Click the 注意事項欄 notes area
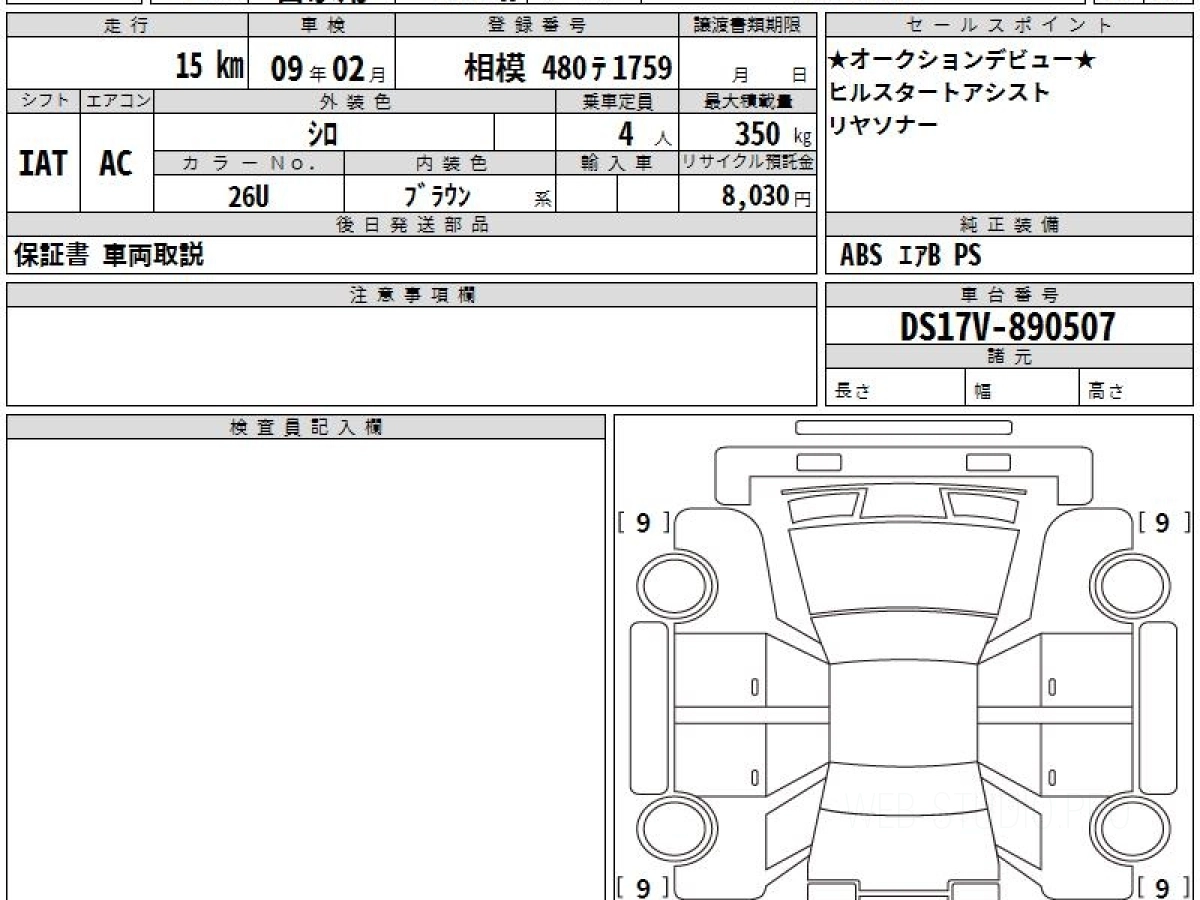Viewport: 1200px width, 900px height. click(x=411, y=355)
